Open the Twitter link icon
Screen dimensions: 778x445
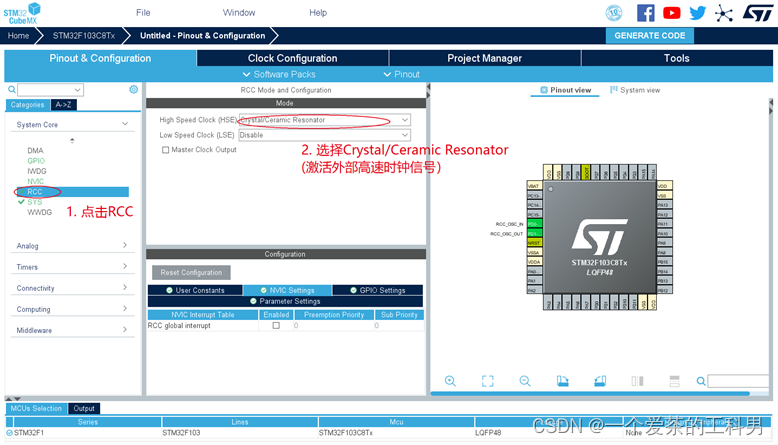[x=698, y=13]
